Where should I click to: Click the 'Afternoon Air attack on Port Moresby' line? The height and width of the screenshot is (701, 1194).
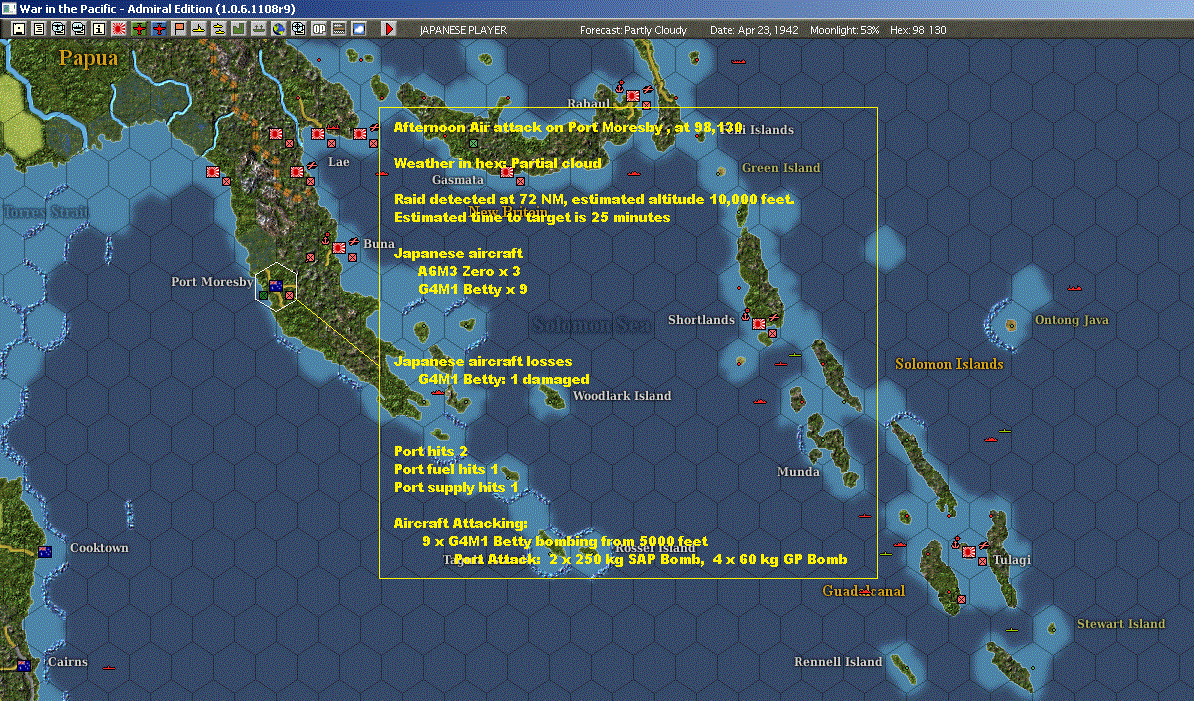tap(568, 127)
